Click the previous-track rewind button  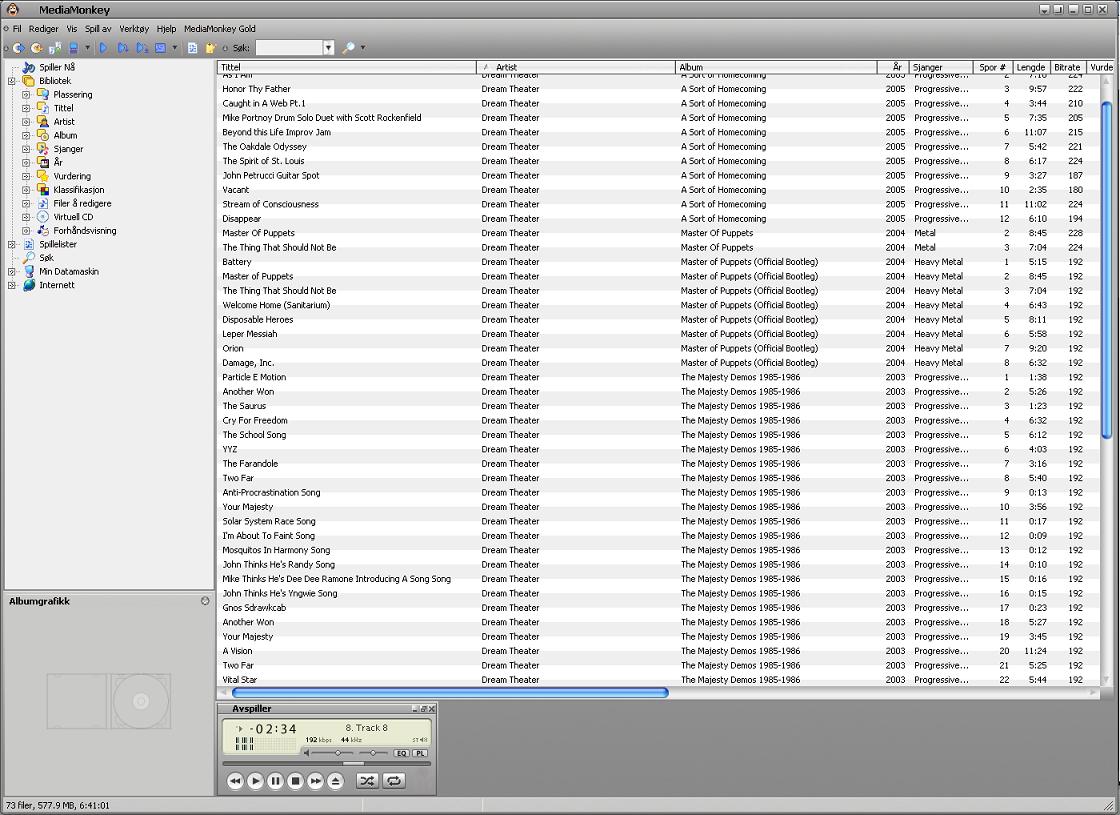pyautogui.click(x=235, y=781)
